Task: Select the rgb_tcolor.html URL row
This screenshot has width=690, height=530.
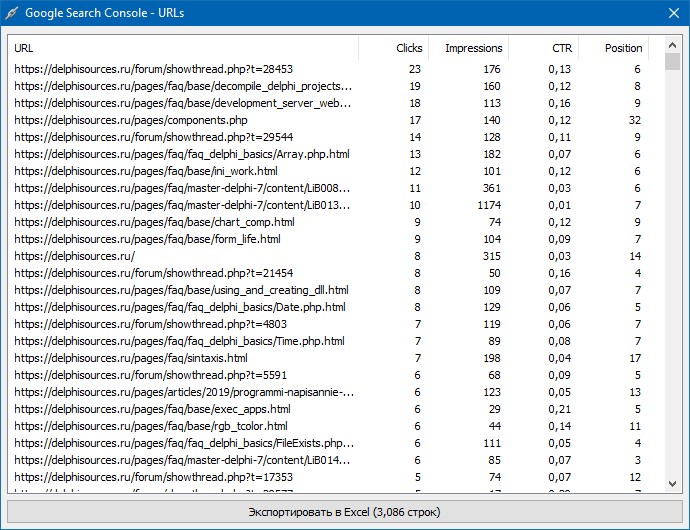Action: click(150, 426)
